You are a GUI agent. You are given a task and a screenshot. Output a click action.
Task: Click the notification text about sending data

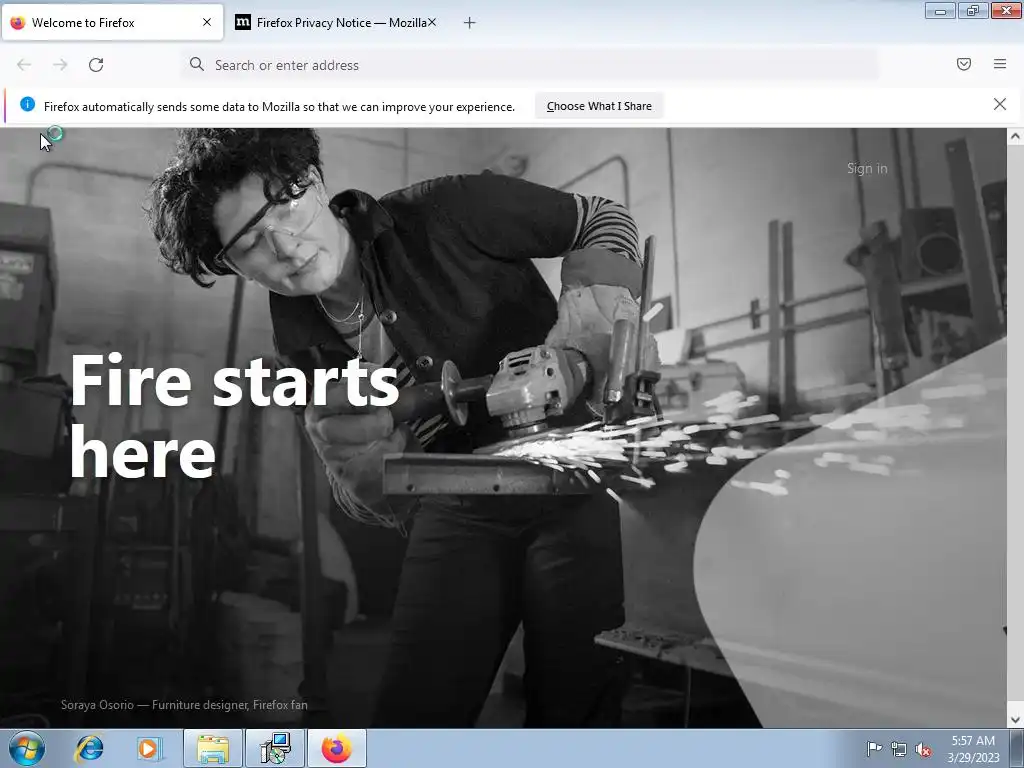point(279,106)
